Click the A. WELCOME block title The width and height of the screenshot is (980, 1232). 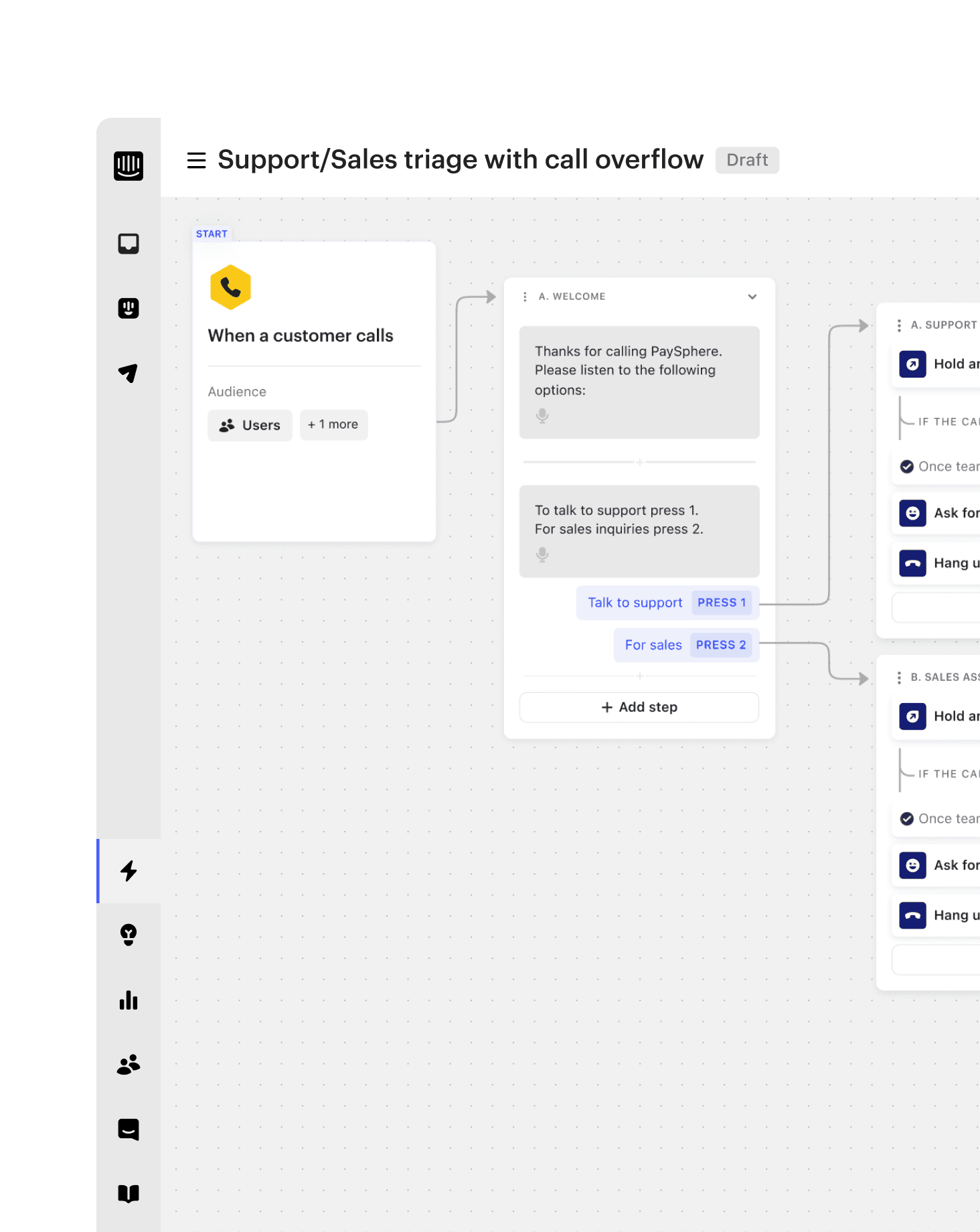click(x=572, y=297)
